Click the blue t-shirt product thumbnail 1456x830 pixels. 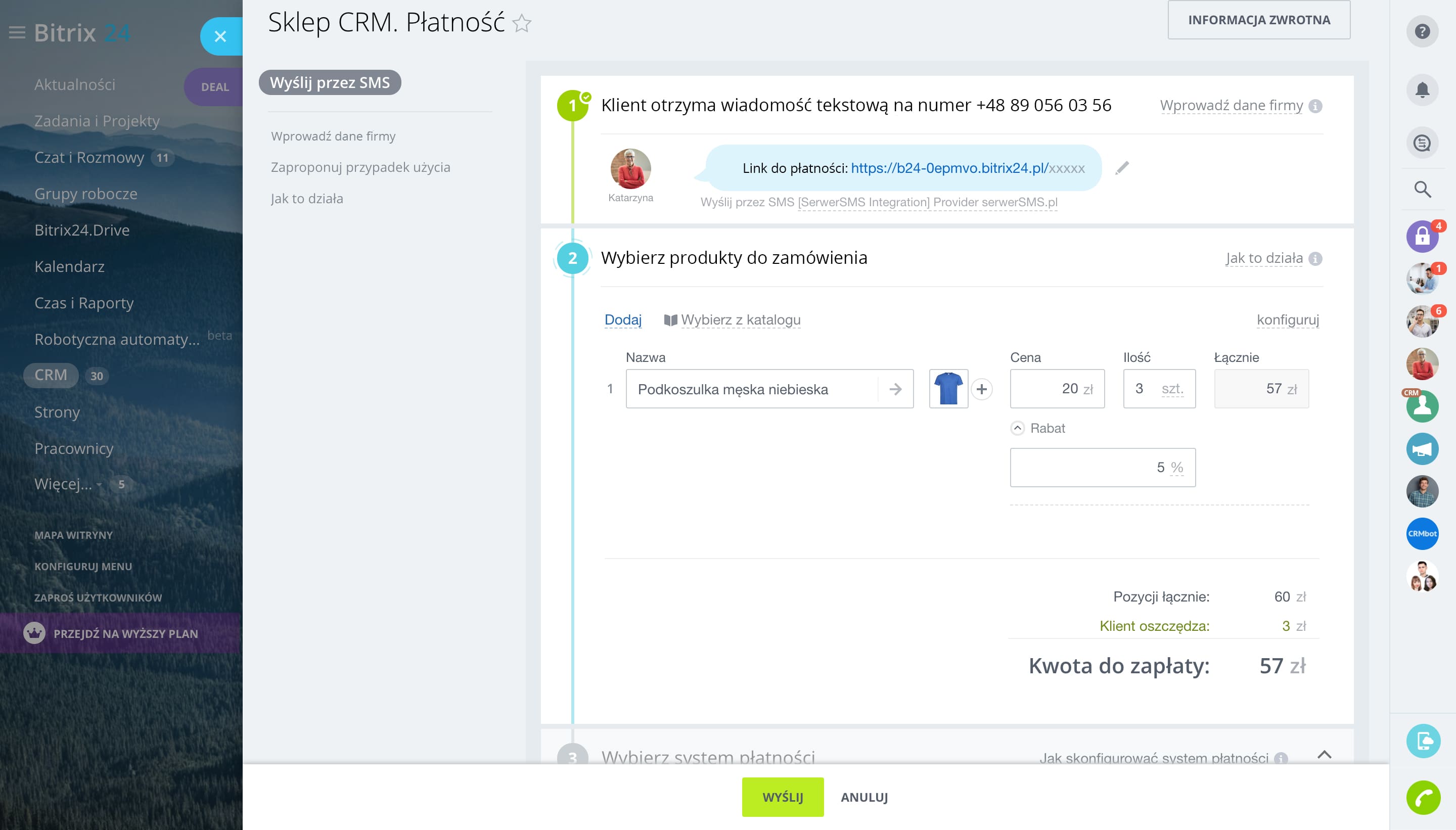[948, 389]
